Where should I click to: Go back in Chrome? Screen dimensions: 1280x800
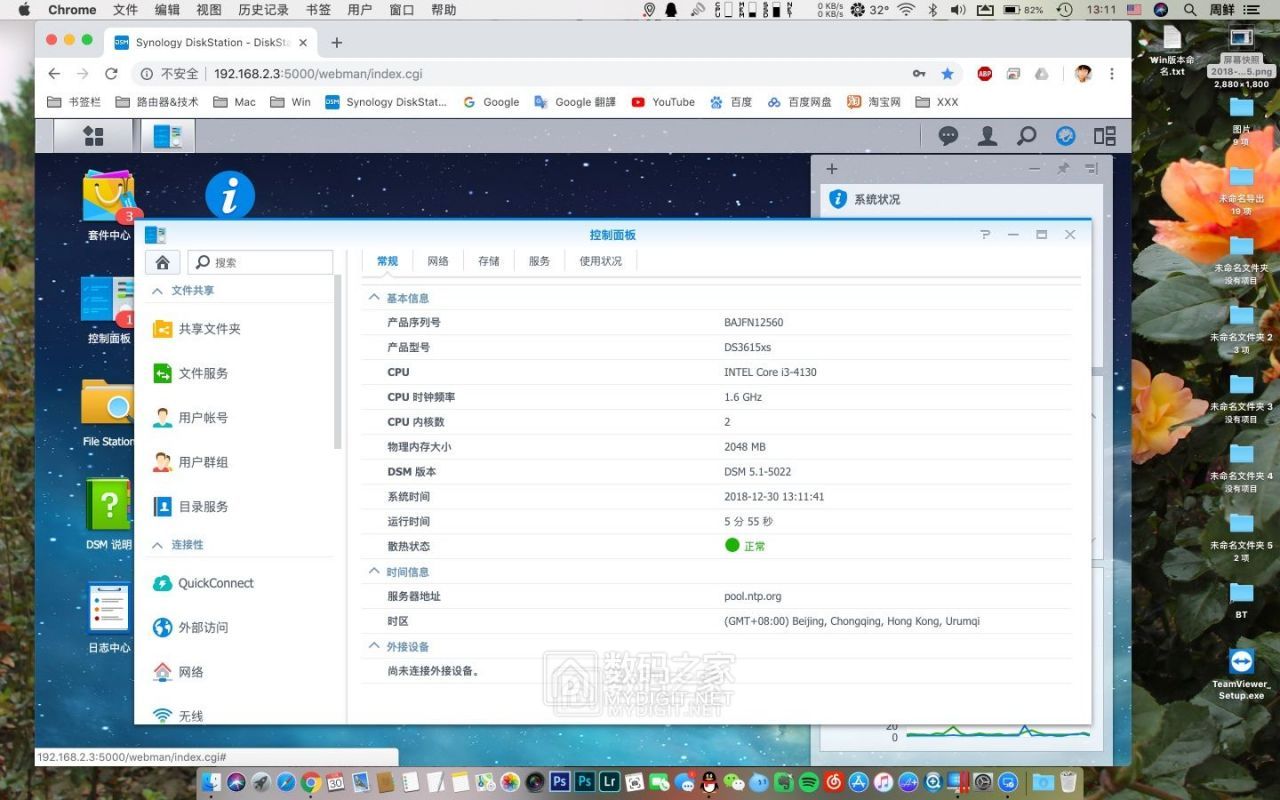tap(54, 74)
